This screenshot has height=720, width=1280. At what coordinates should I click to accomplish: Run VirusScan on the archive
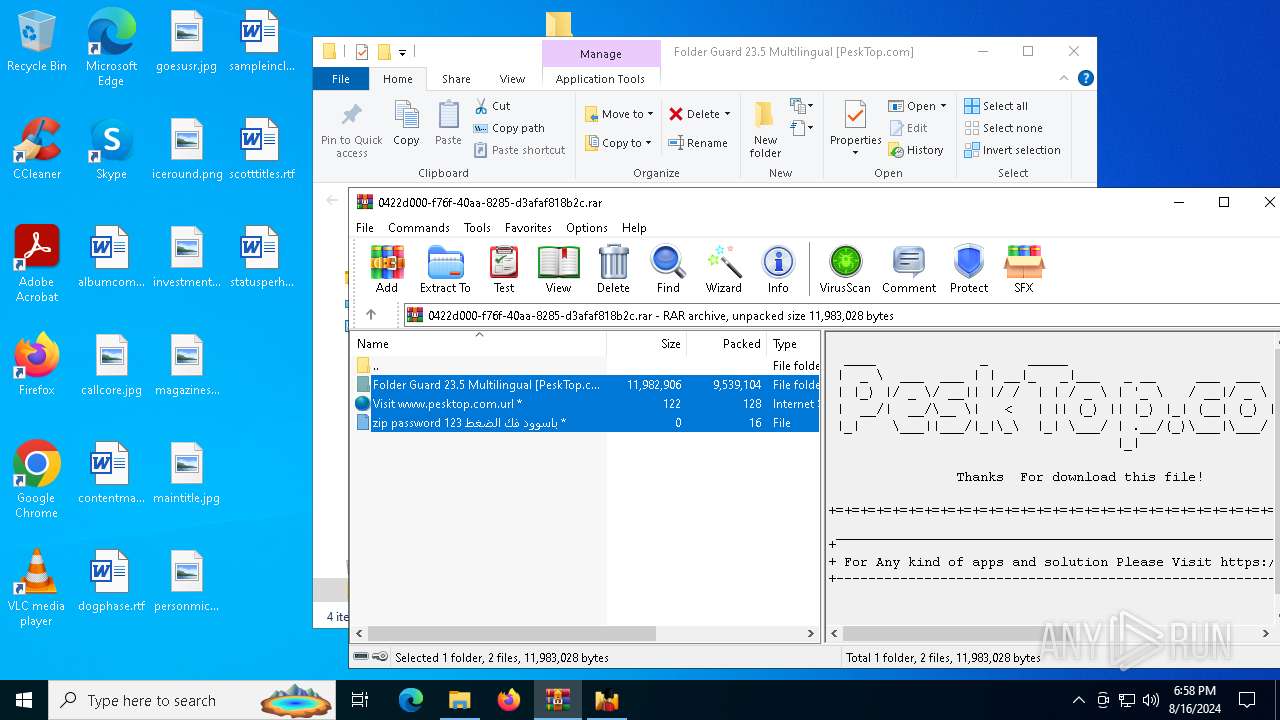tap(845, 269)
